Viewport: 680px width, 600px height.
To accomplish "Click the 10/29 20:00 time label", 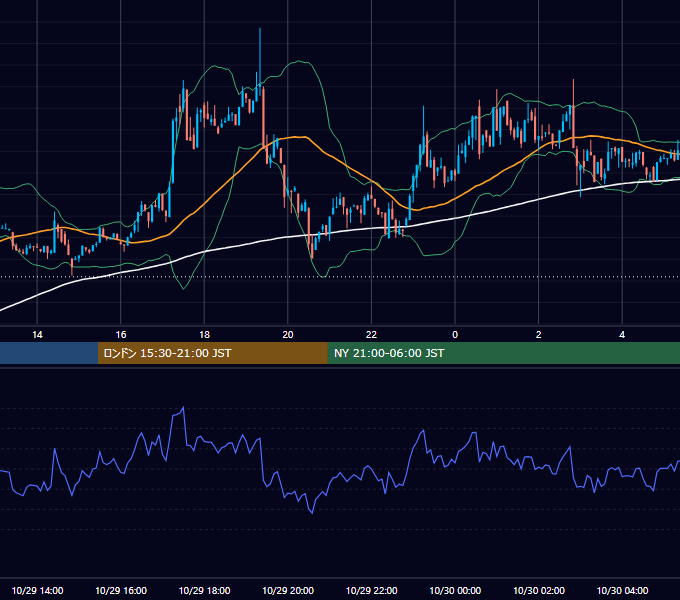I will [288, 590].
